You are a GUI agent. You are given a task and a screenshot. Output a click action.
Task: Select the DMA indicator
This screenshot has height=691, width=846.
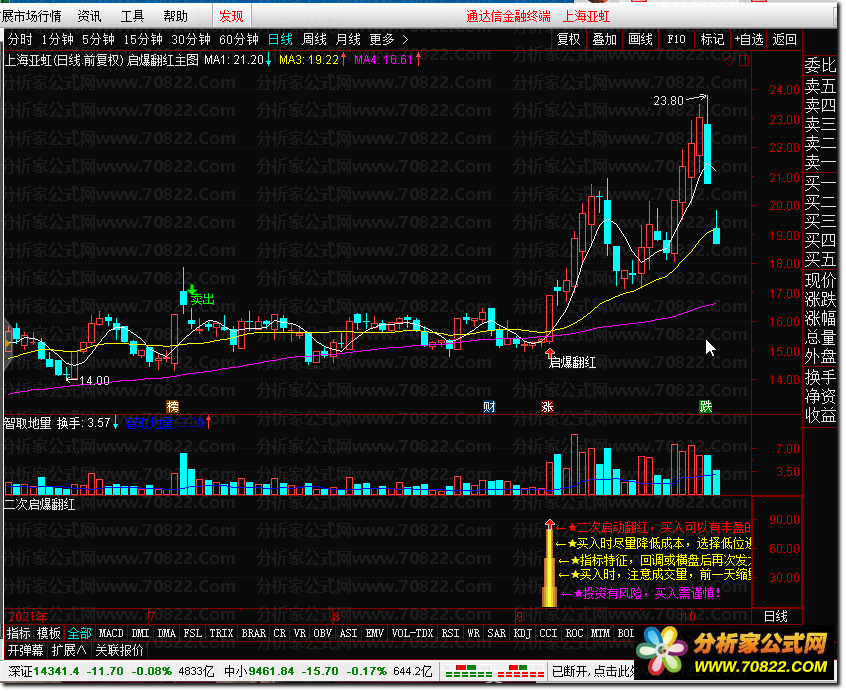[x=166, y=633]
